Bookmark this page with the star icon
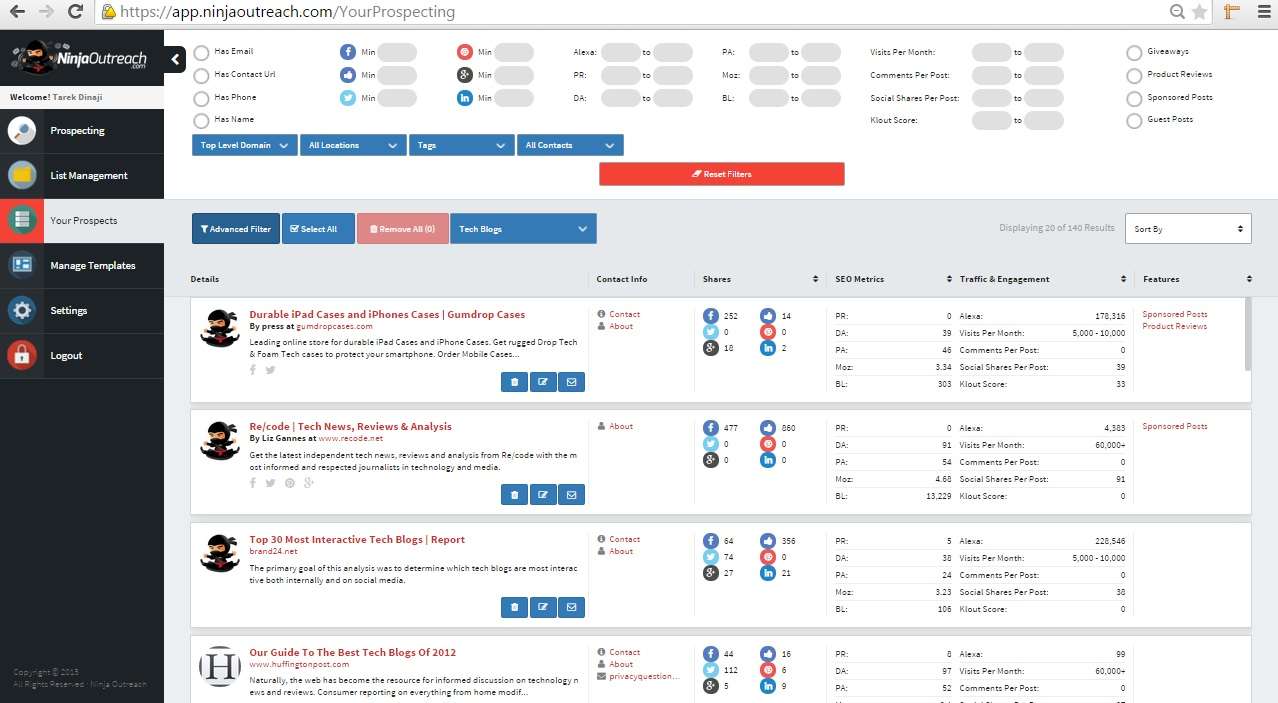 (1199, 12)
